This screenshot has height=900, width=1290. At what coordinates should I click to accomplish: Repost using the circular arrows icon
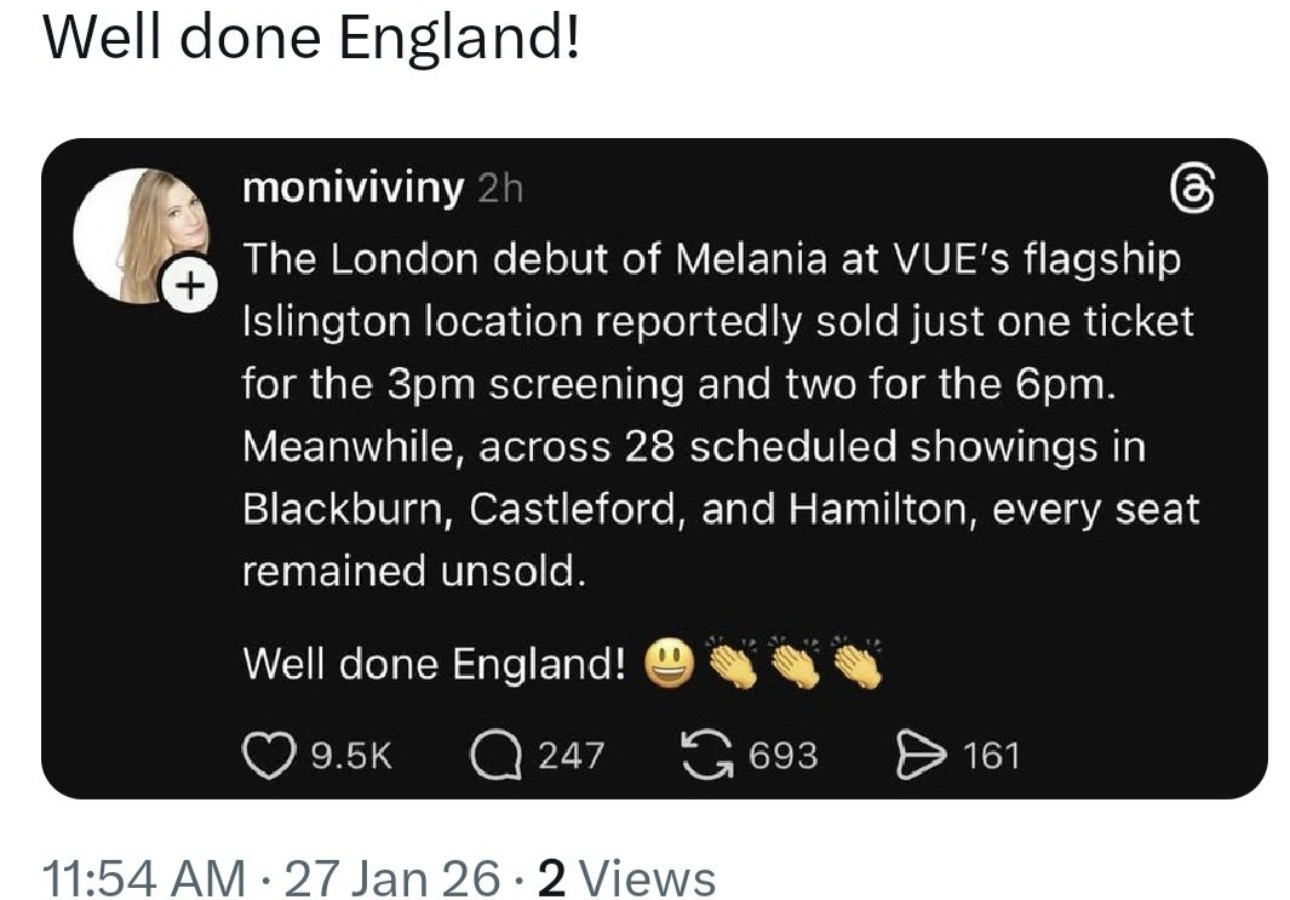(707, 754)
